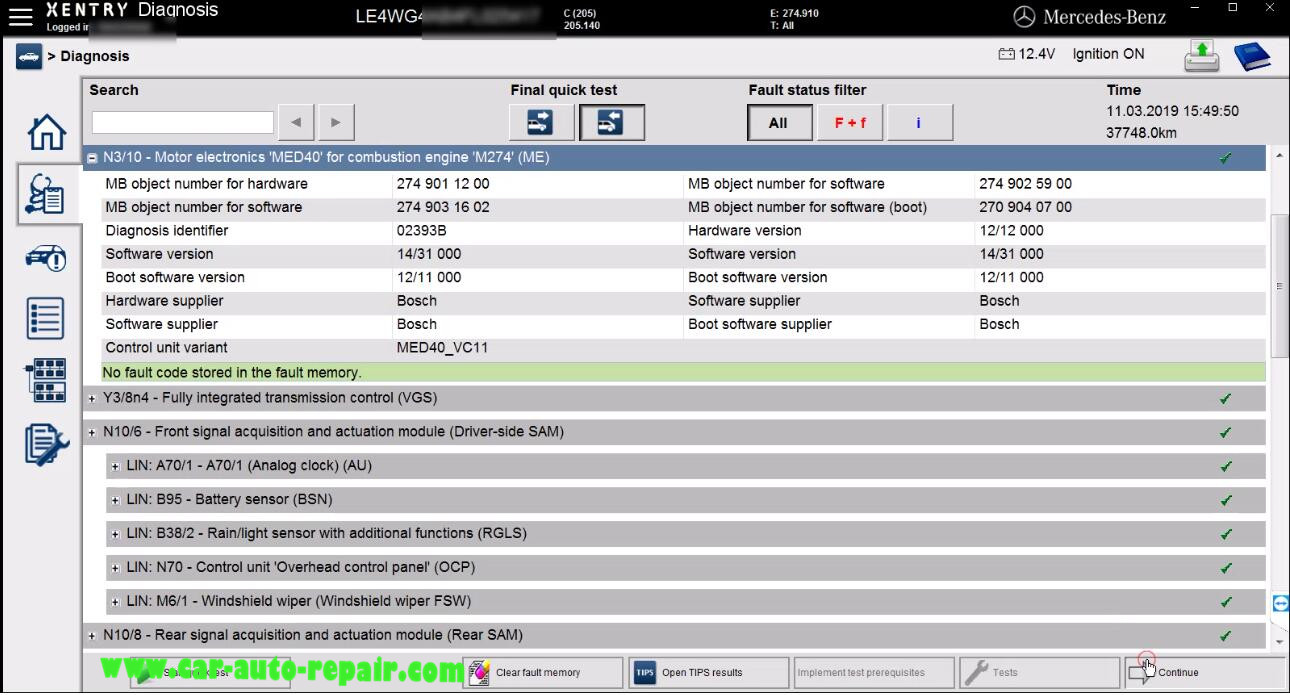
Task: Open the vehicle warning sidebar icon
Action: tap(46, 257)
